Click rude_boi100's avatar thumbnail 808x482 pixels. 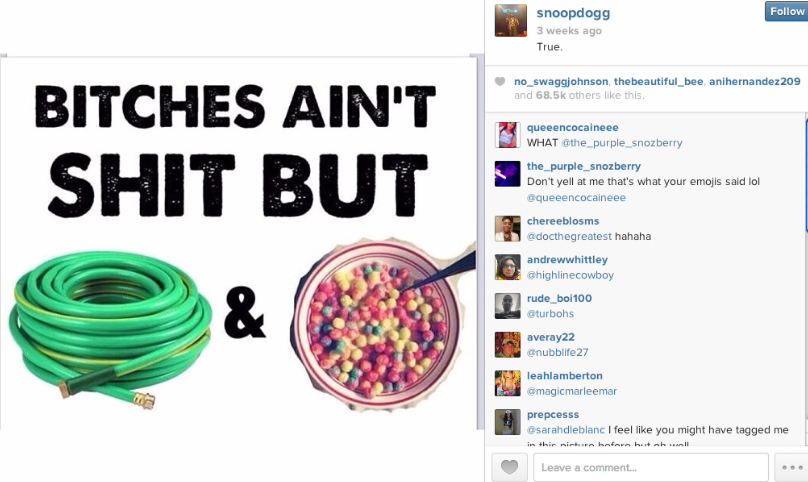(x=508, y=306)
